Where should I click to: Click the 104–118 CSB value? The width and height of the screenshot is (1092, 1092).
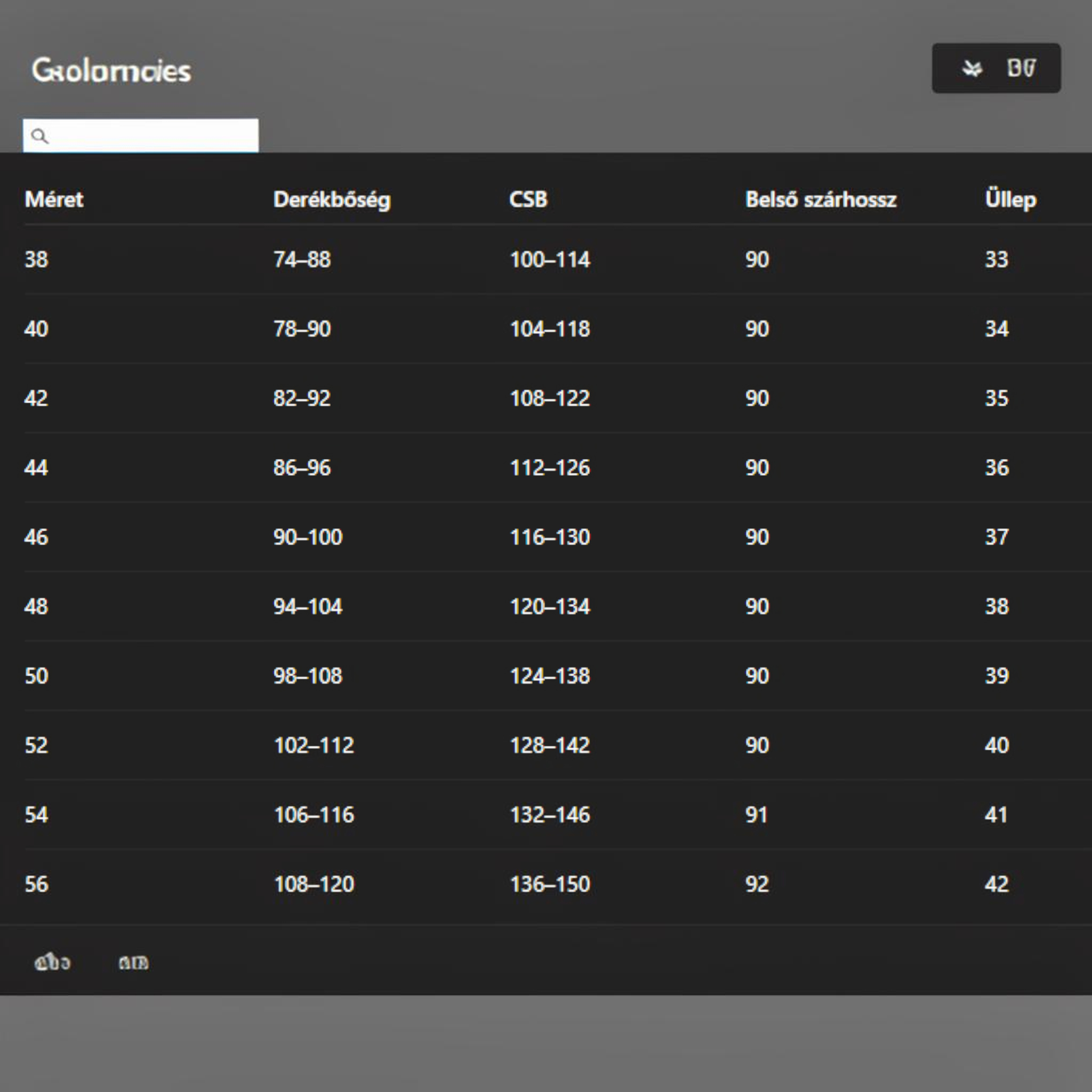(x=550, y=329)
